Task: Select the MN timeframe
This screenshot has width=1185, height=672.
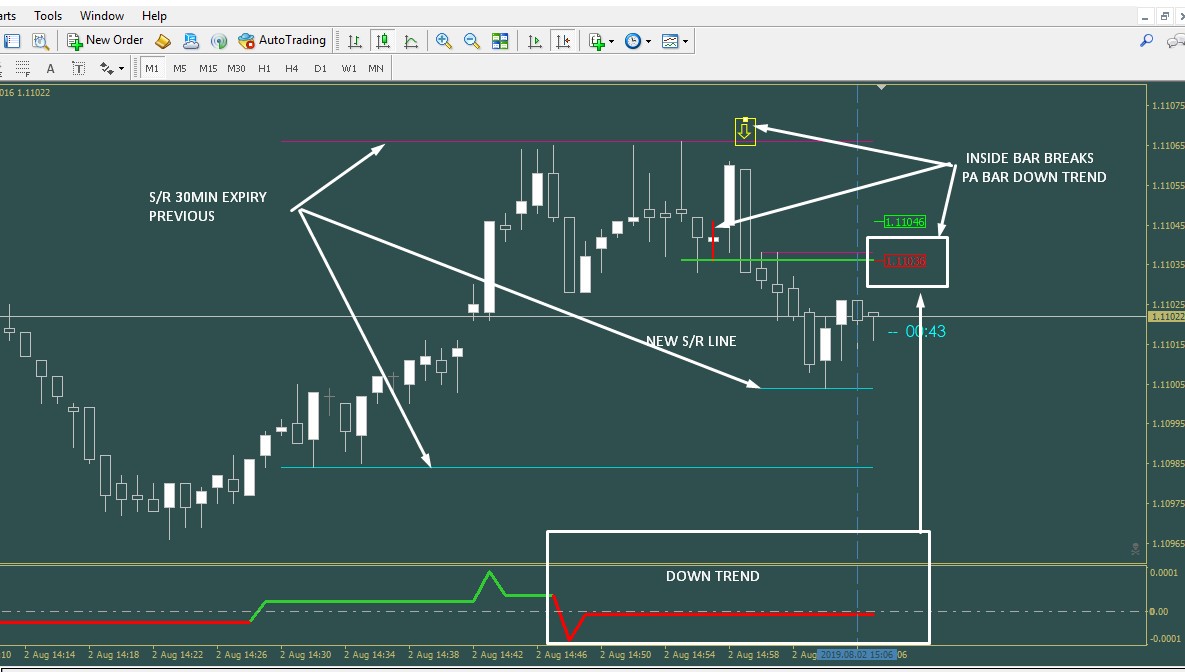Action: click(376, 68)
